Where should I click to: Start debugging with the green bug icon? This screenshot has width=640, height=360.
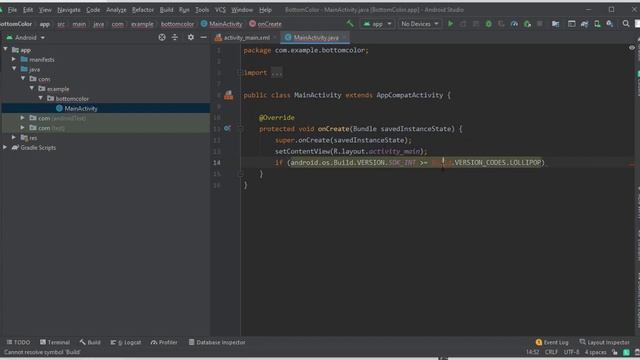pyautogui.click(x=489, y=24)
